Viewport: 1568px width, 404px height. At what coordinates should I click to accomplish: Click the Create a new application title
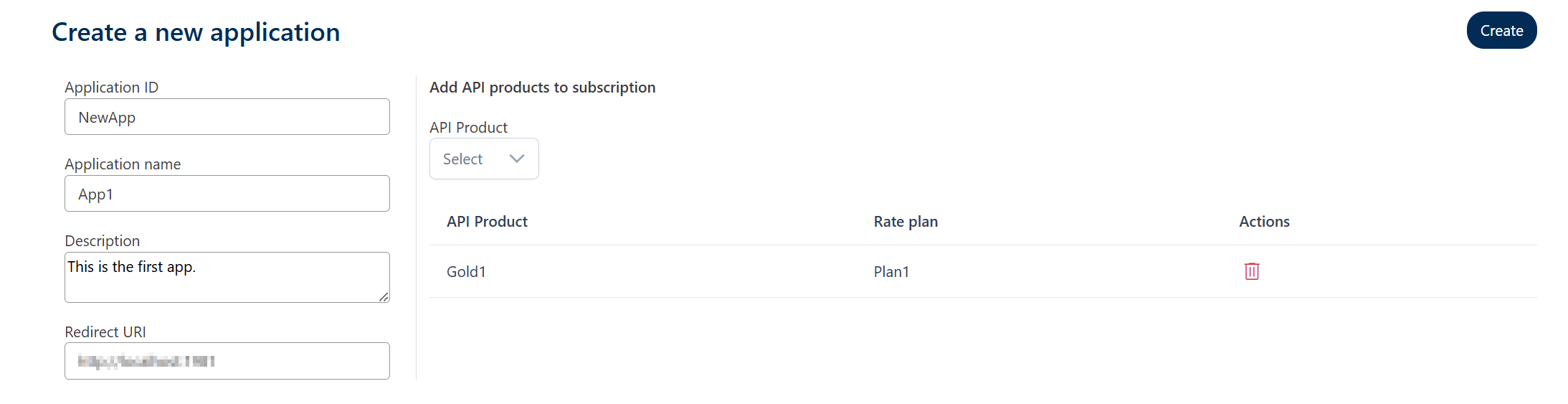point(196,32)
